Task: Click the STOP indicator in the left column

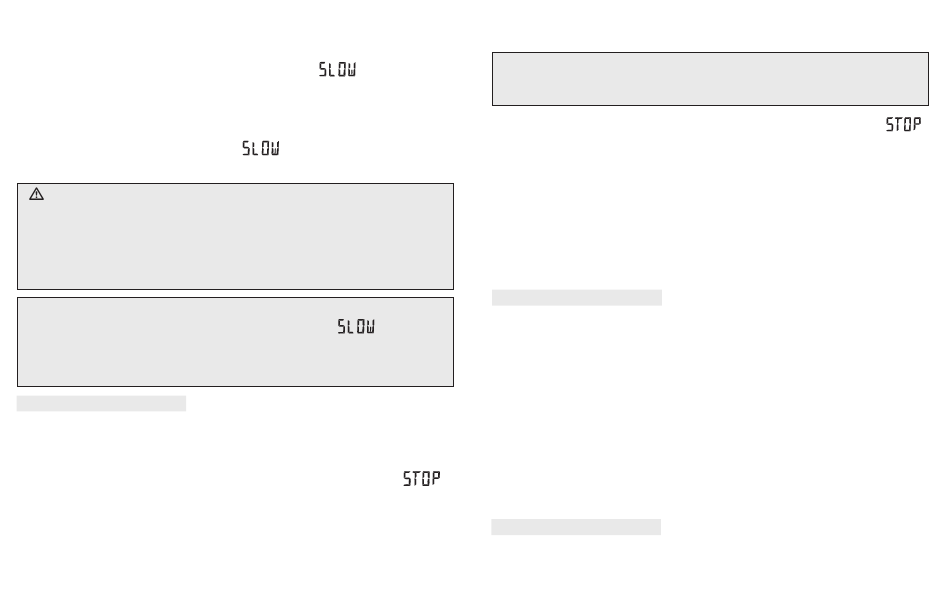Action: [422, 479]
